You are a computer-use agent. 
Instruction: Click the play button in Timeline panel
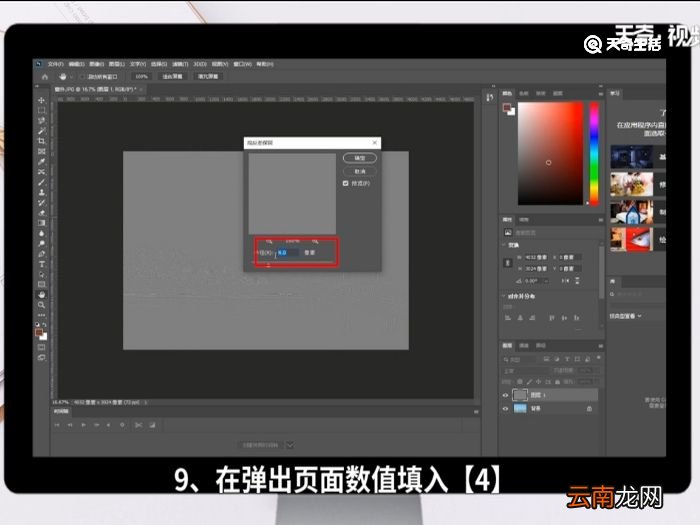coord(83,425)
